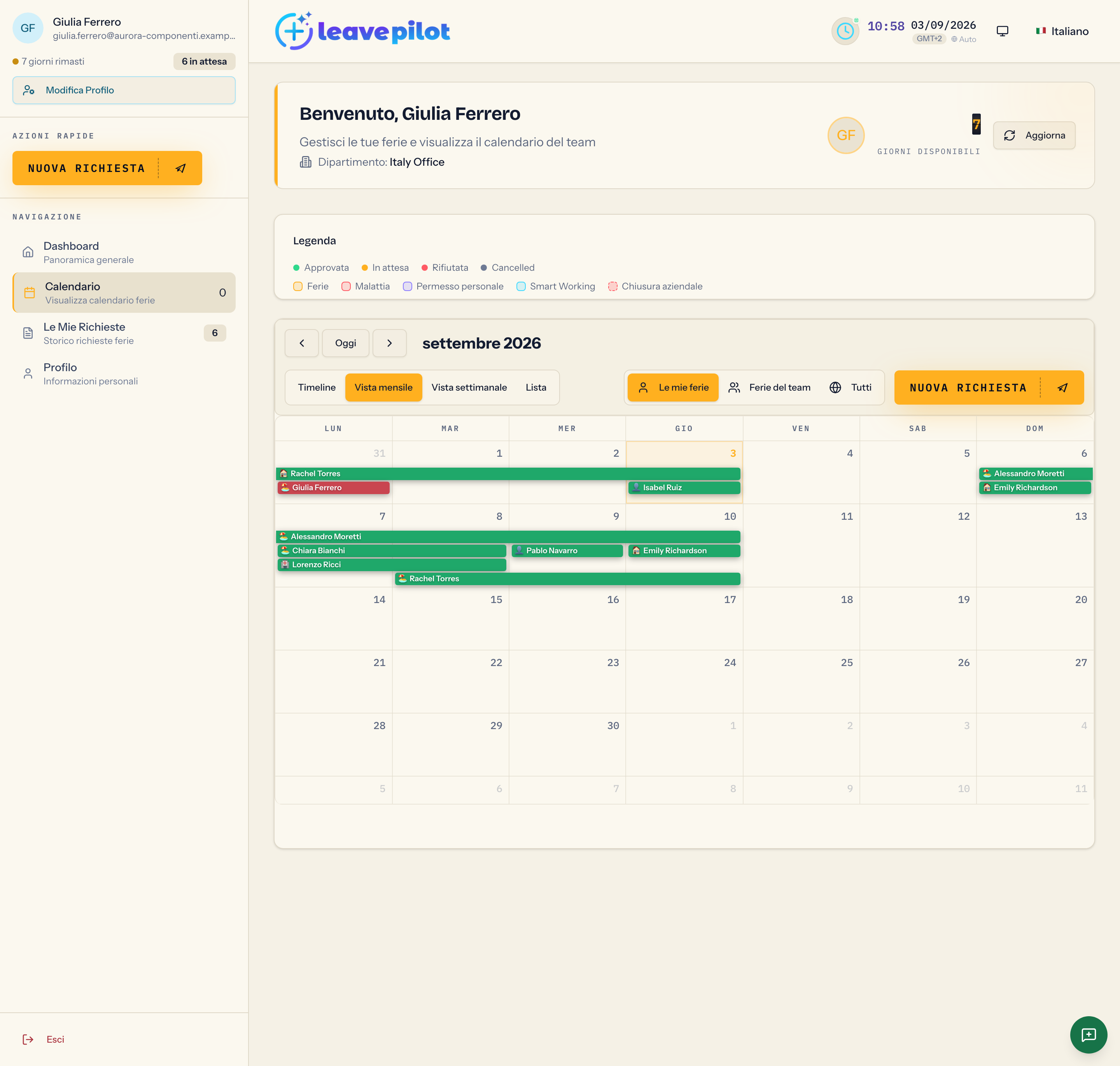Click the 6 in attesa badge
1120x1066 pixels.
[x=205, y=61]
